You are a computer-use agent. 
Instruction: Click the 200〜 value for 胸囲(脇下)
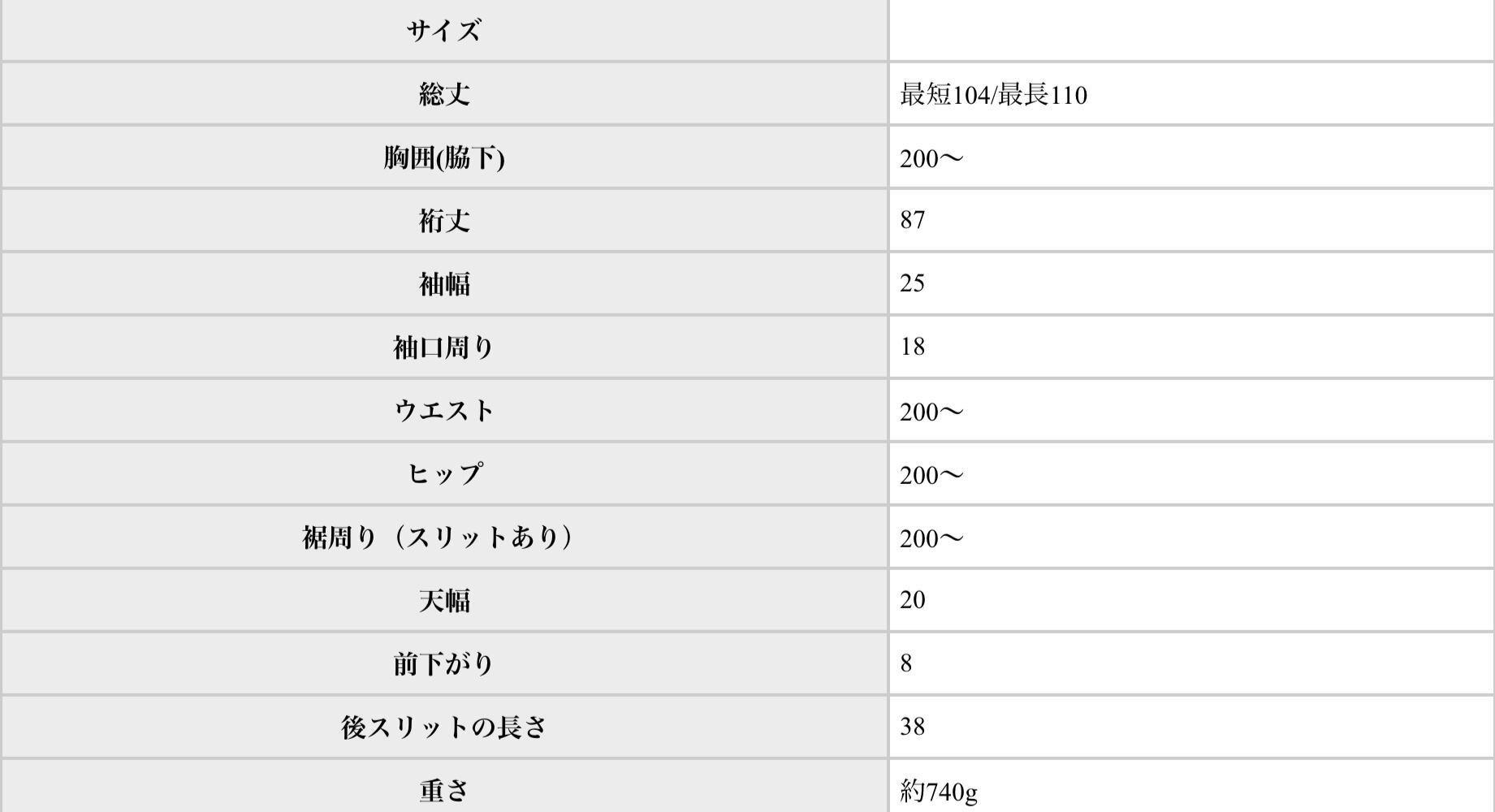click(x=931, y=158)
